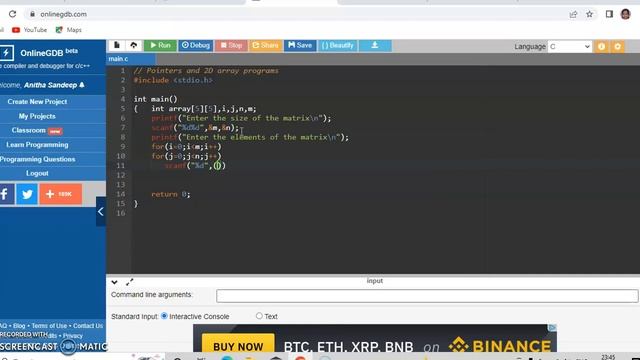640x360 pixels.
Task: Click the upload file icon in toolbar
Action: 133,45
